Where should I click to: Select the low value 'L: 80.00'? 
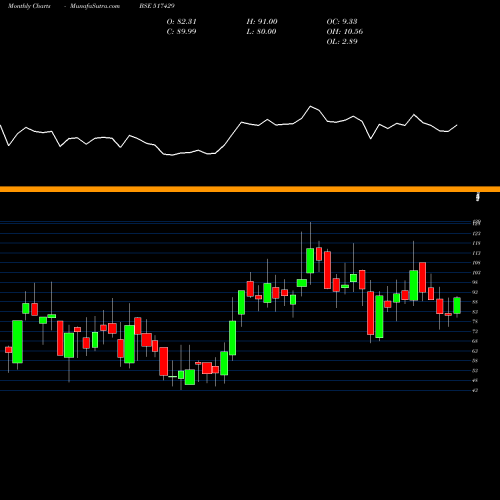(261, 32)
